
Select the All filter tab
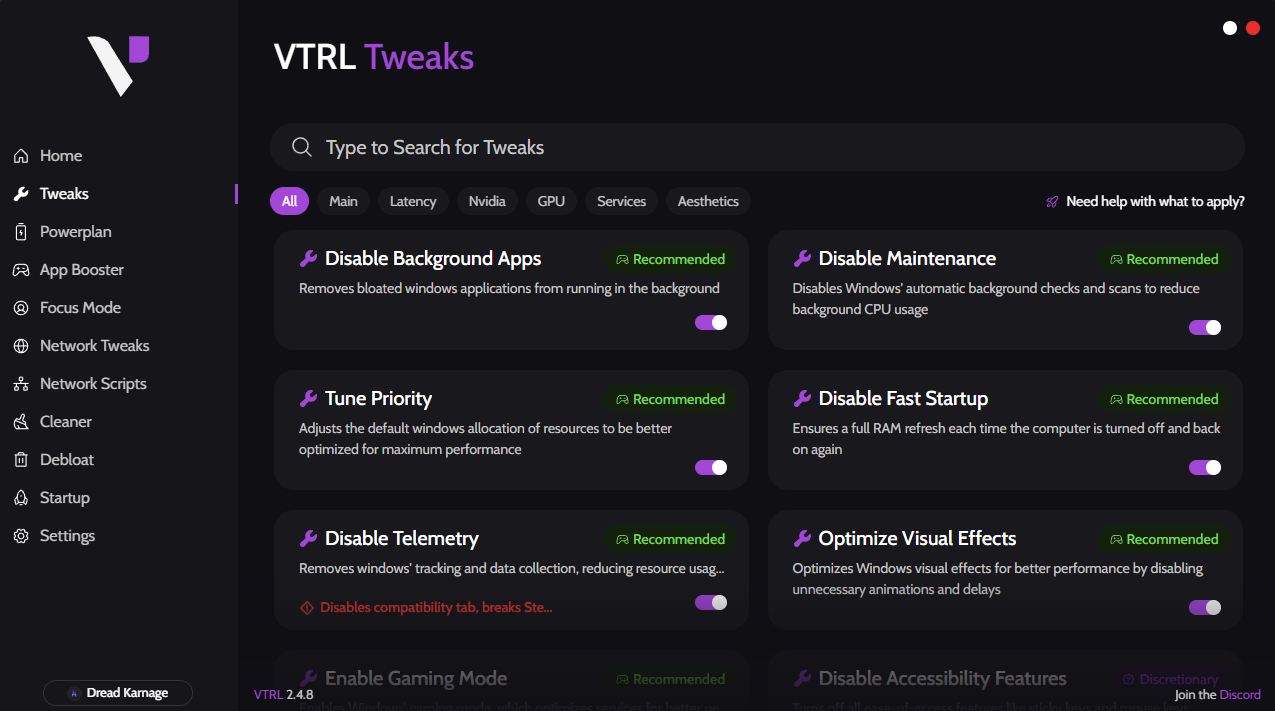tap(289, 201)
